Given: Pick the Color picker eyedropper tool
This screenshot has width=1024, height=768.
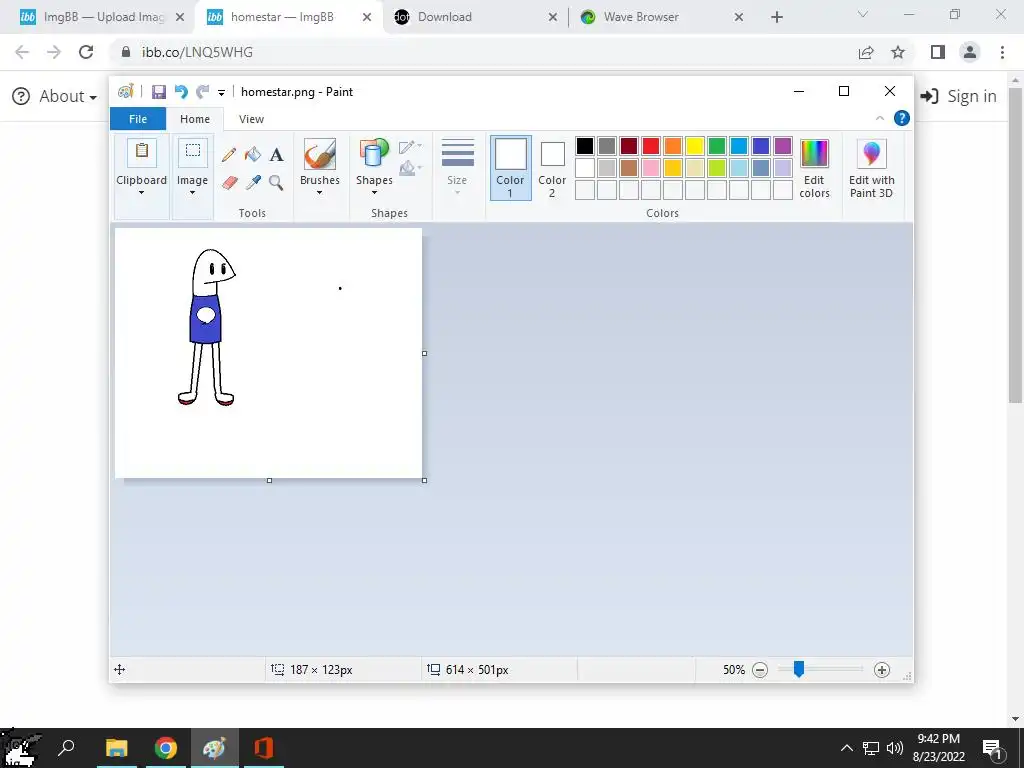Looking at the screenshot, I should coord(253,182).
